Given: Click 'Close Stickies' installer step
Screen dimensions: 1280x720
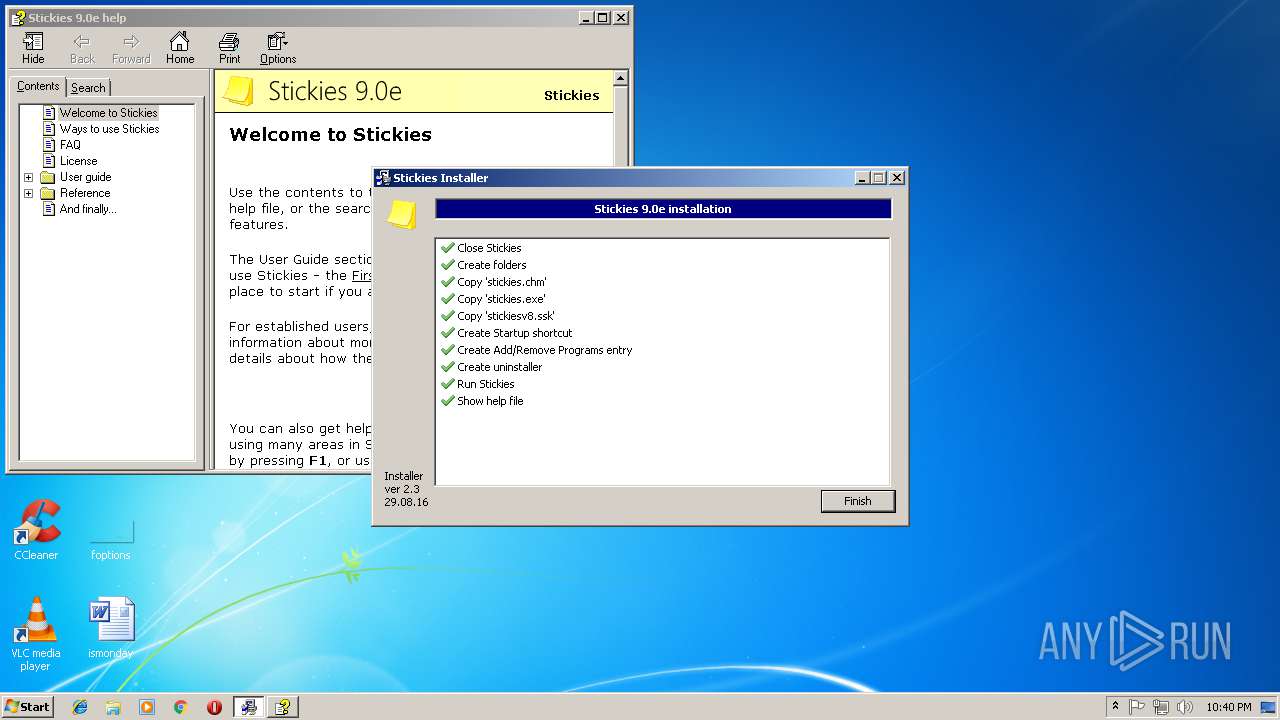Looking at the screenshot, I should pos(489,248).
